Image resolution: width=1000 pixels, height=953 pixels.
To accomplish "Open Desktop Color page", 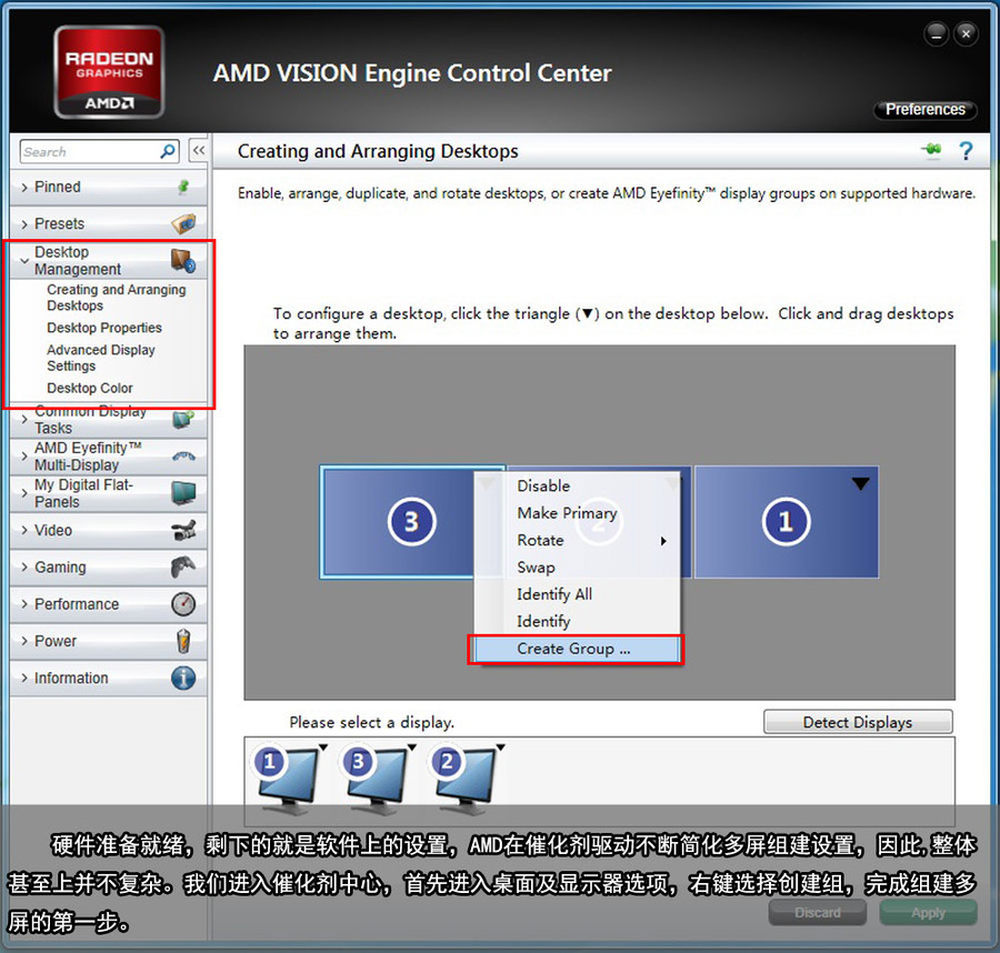I will click(90, 388).
